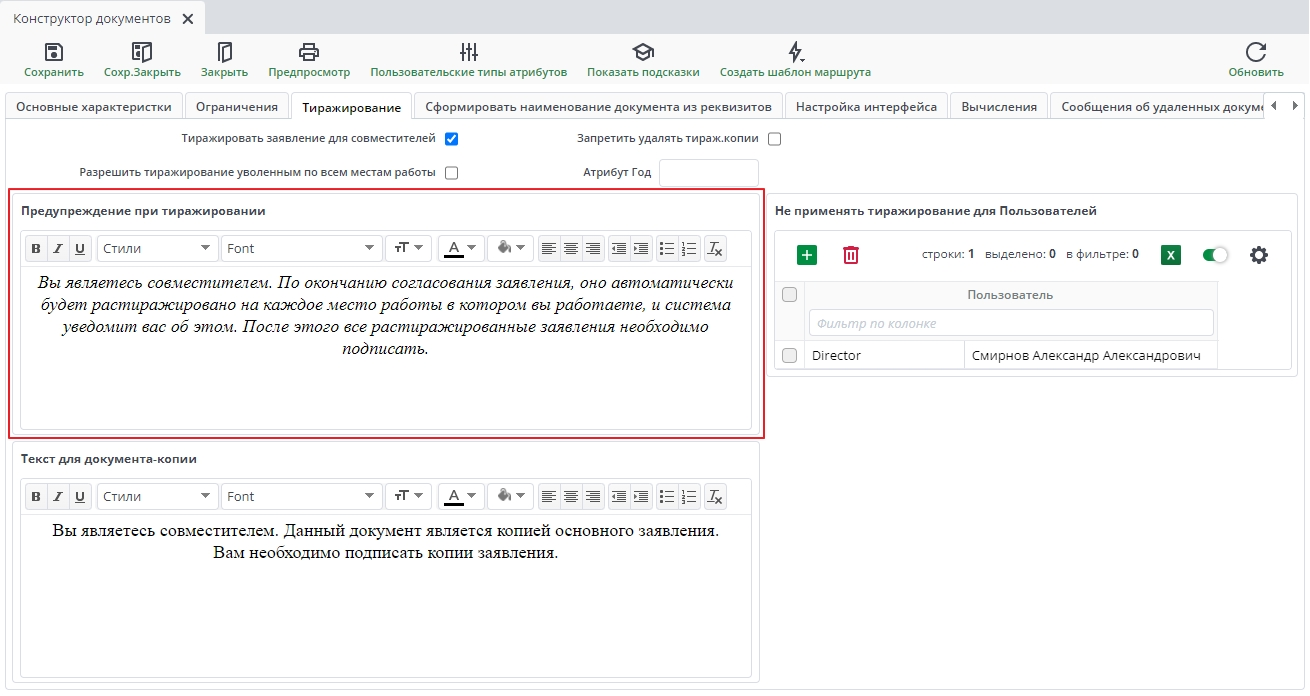Export users table to Excel
Viewport: 1310px width, 696px height.
click(1171, 255)
